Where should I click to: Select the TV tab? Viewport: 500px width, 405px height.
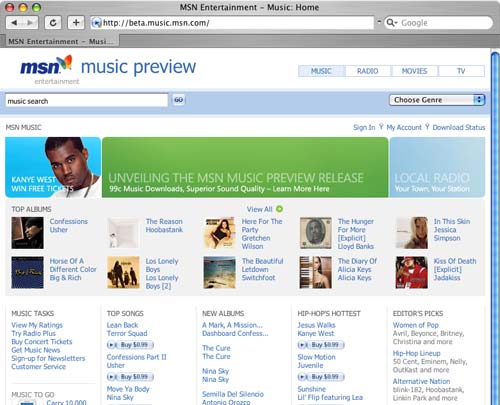click(461, 71)
